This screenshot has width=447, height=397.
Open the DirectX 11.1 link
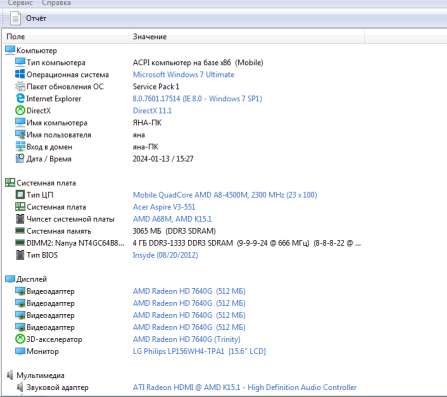point(152,111)
